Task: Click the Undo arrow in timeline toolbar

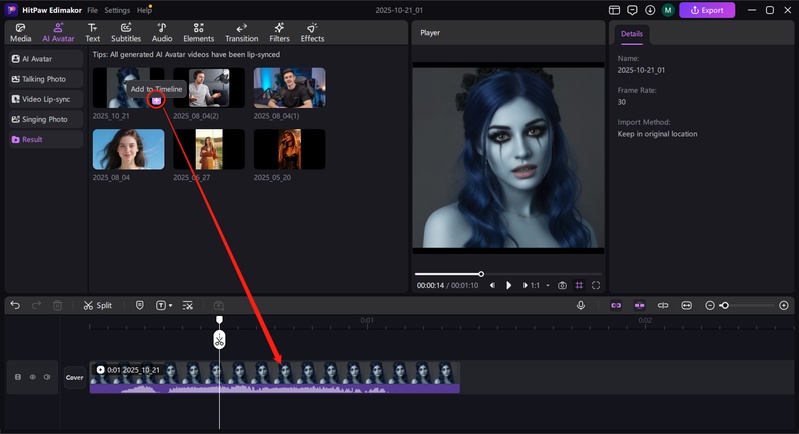Action: pyautogui.click(x=15, y=305)
